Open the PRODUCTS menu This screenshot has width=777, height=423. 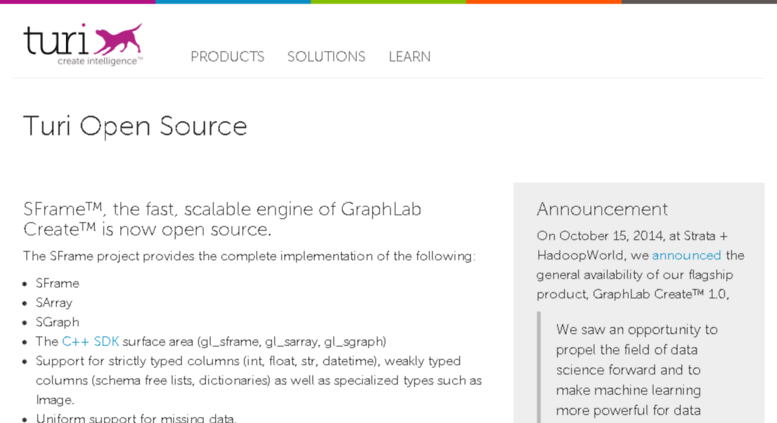[x=227, y=57]
